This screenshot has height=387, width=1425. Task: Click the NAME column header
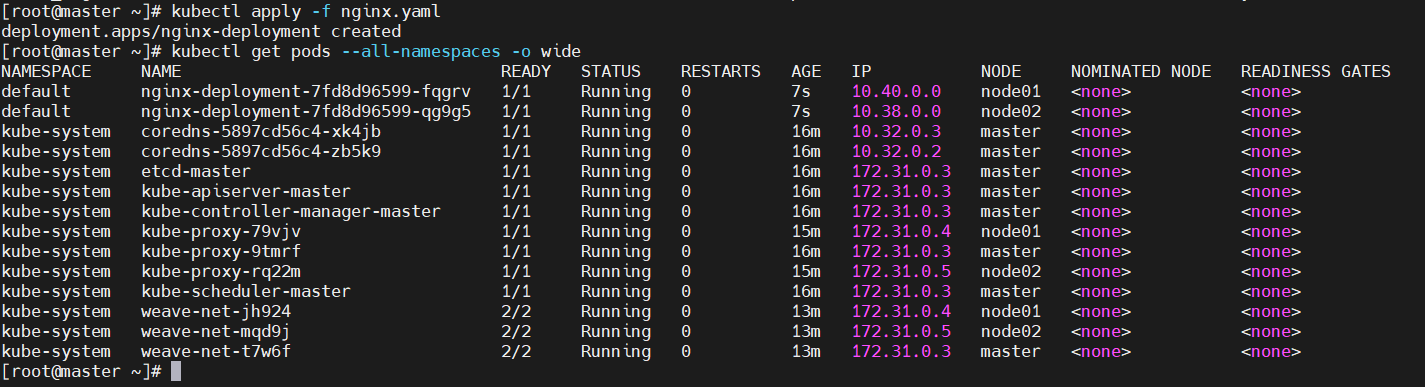click(x=161, y=71)
